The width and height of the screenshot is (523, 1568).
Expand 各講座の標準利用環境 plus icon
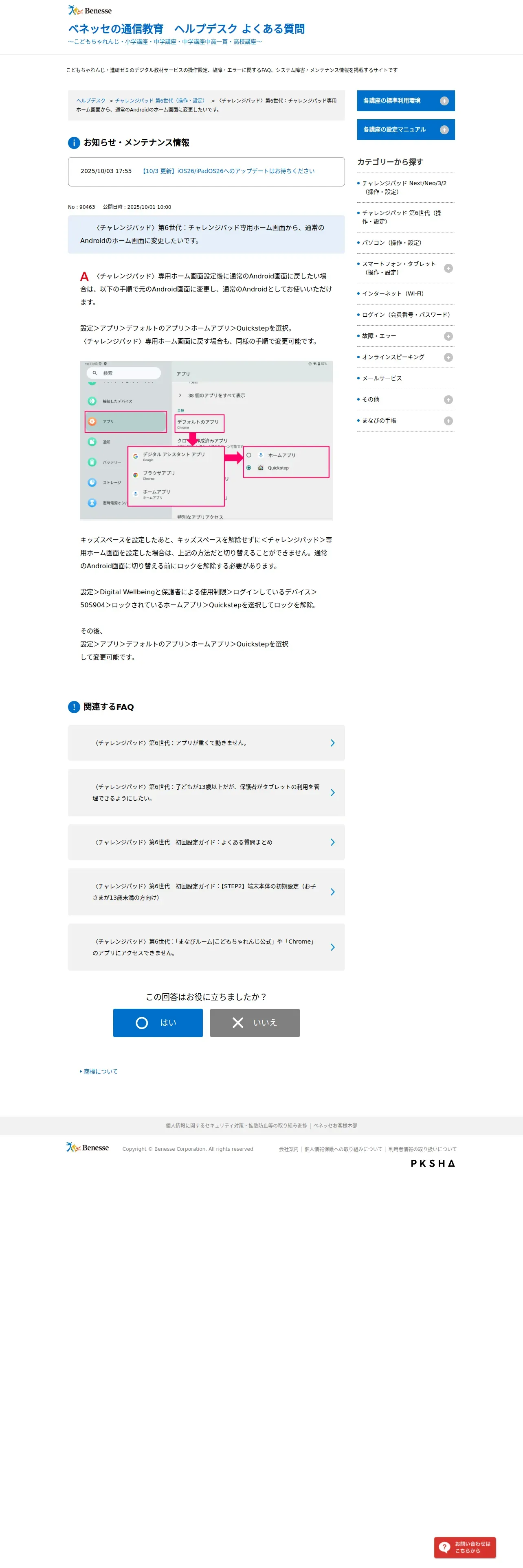pyautogui.click(x=444, y=101)
